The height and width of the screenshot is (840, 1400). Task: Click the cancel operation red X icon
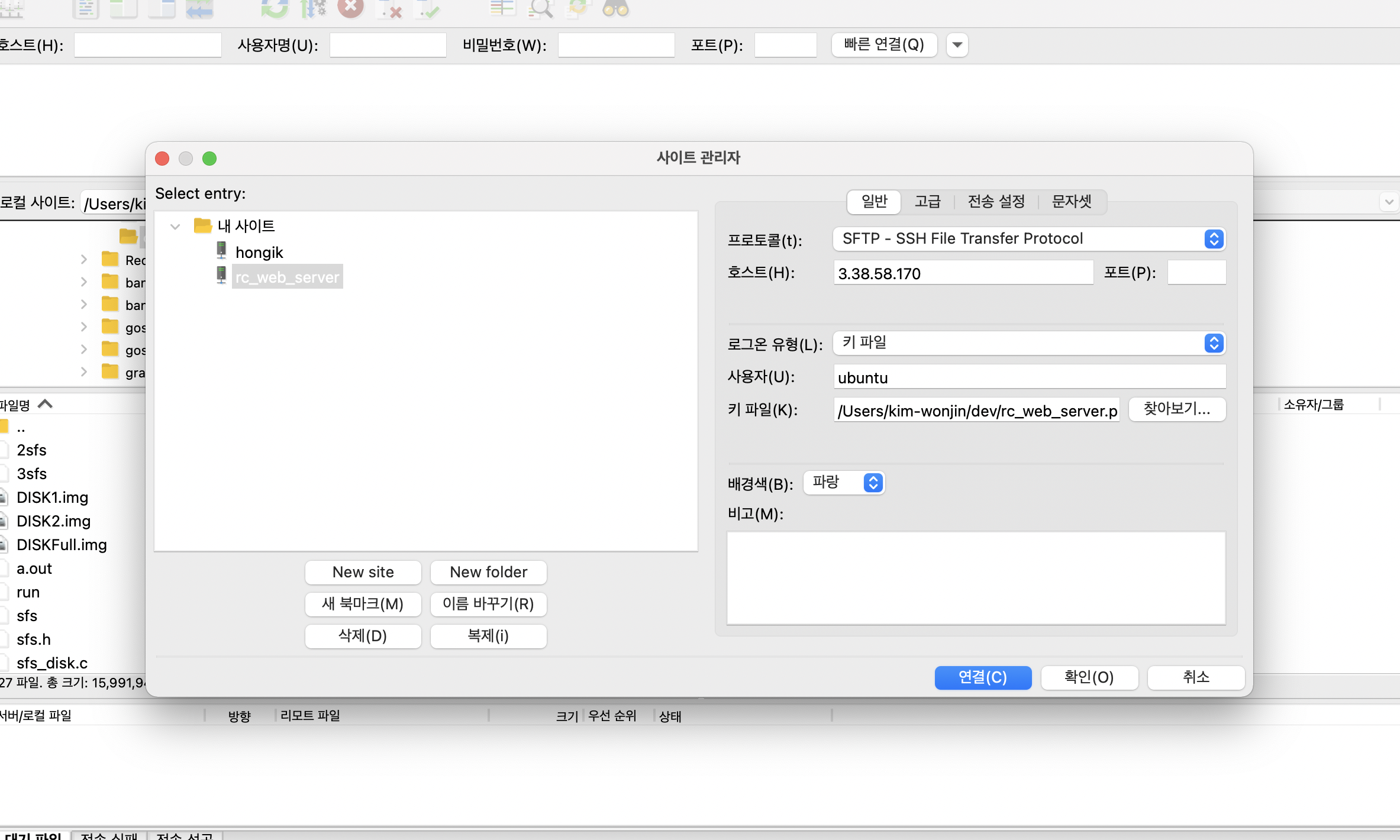point(351,8)
